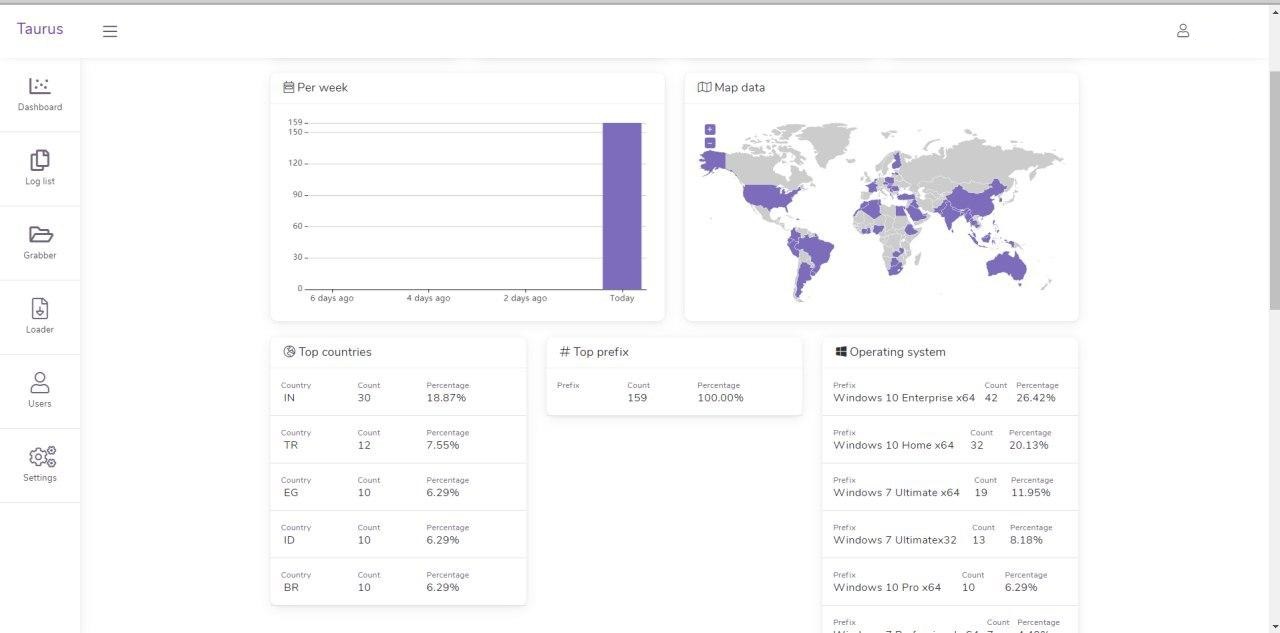Viewport: 1280px width, 633px height.
Task: Click the Taurus logo link
Action: (x=40, y=29)
